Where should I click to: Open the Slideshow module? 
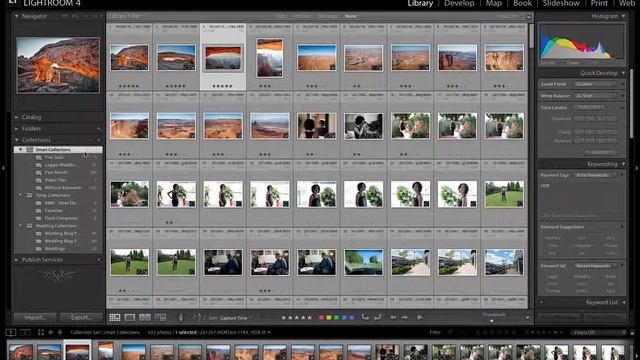coord(561,4)
